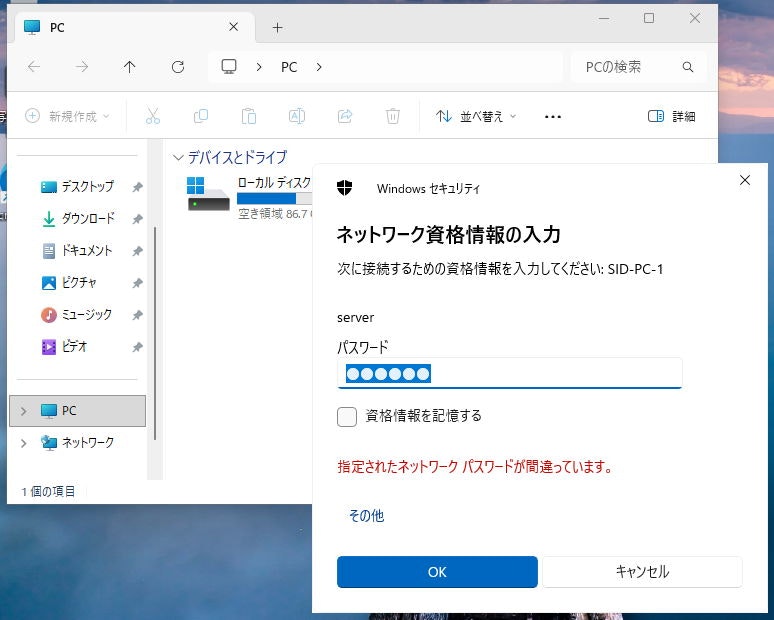Click the Windows Security shield icon
This screenshot has height=620, width=774.
(x=345, y=188)
